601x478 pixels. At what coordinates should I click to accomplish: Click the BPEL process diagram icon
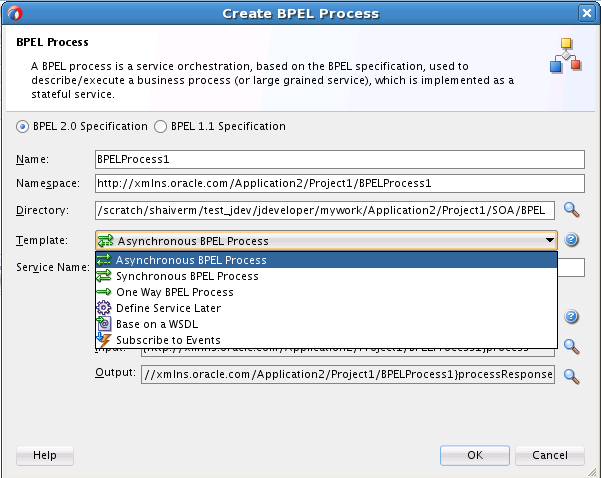tap(566, 55)
